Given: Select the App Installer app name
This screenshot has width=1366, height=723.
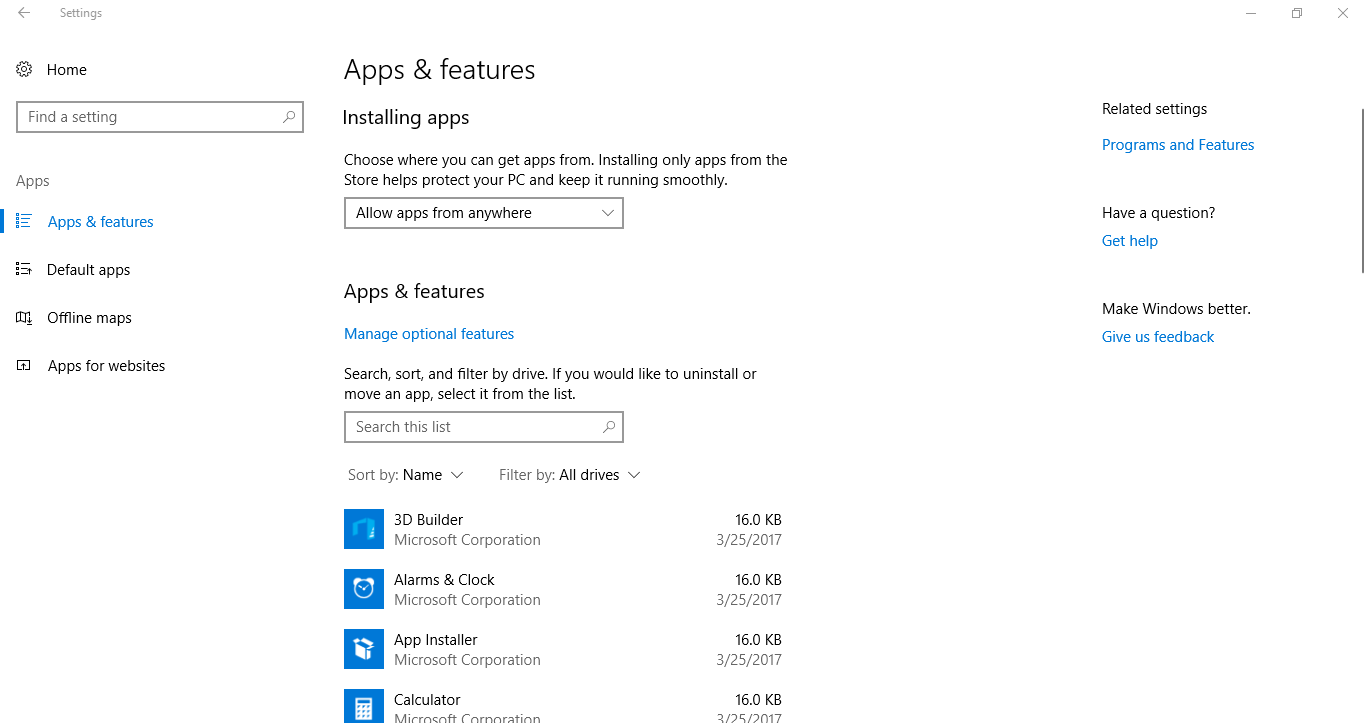Looking at the screenshot, I should tap(436, 640).
